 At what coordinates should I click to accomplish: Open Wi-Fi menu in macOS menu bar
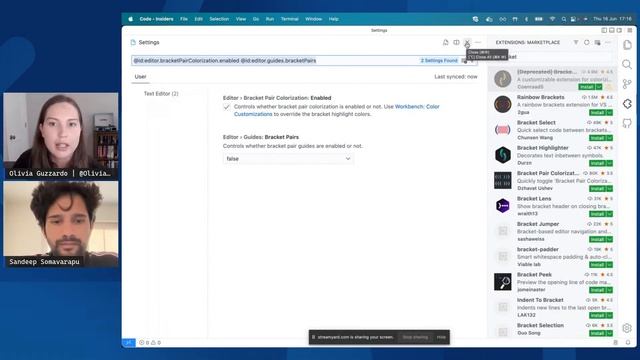(x=552, y=19)
